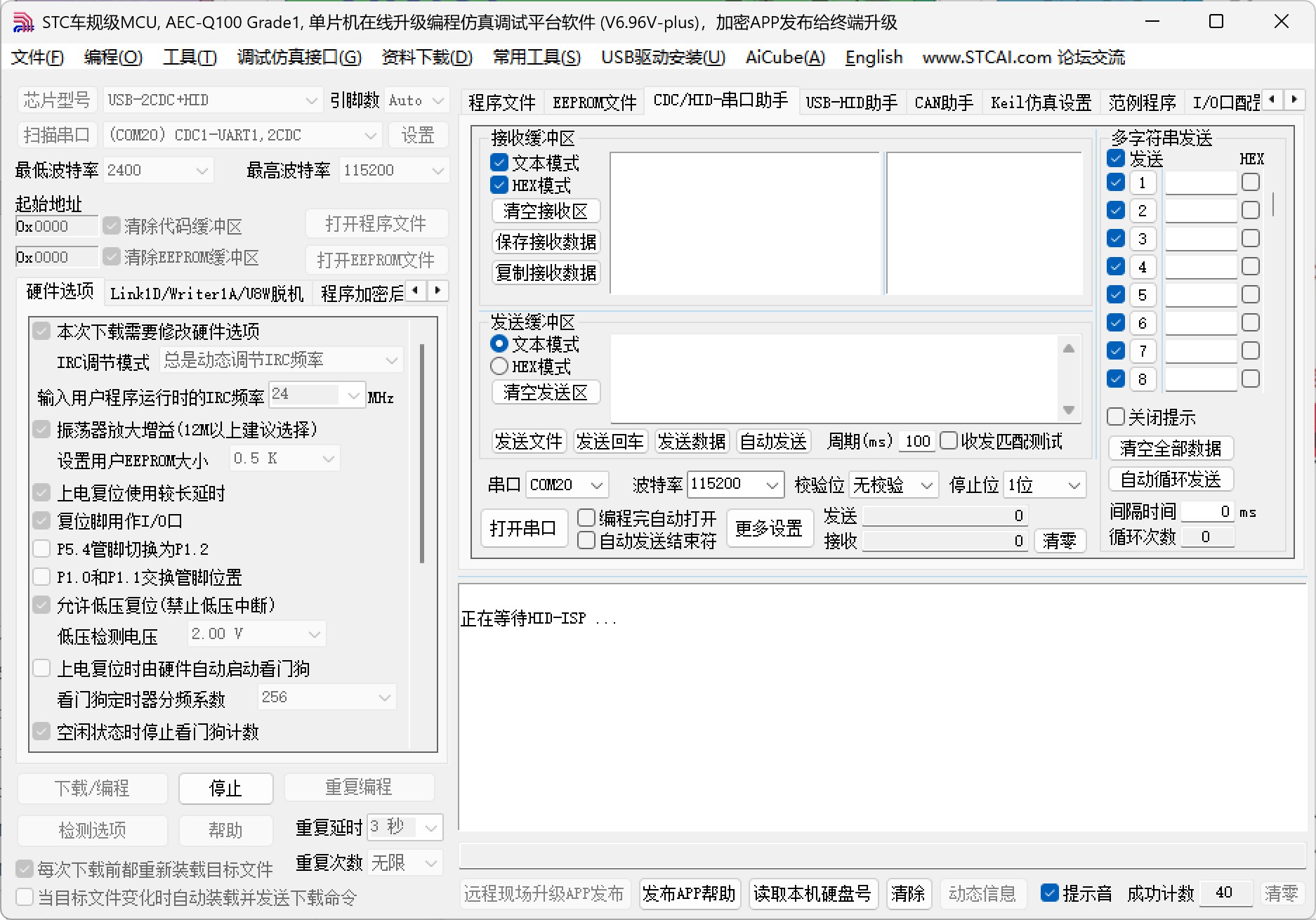Open 串口 COM20 dropdown
This screenshot has height=920, width=1316.
567,485
